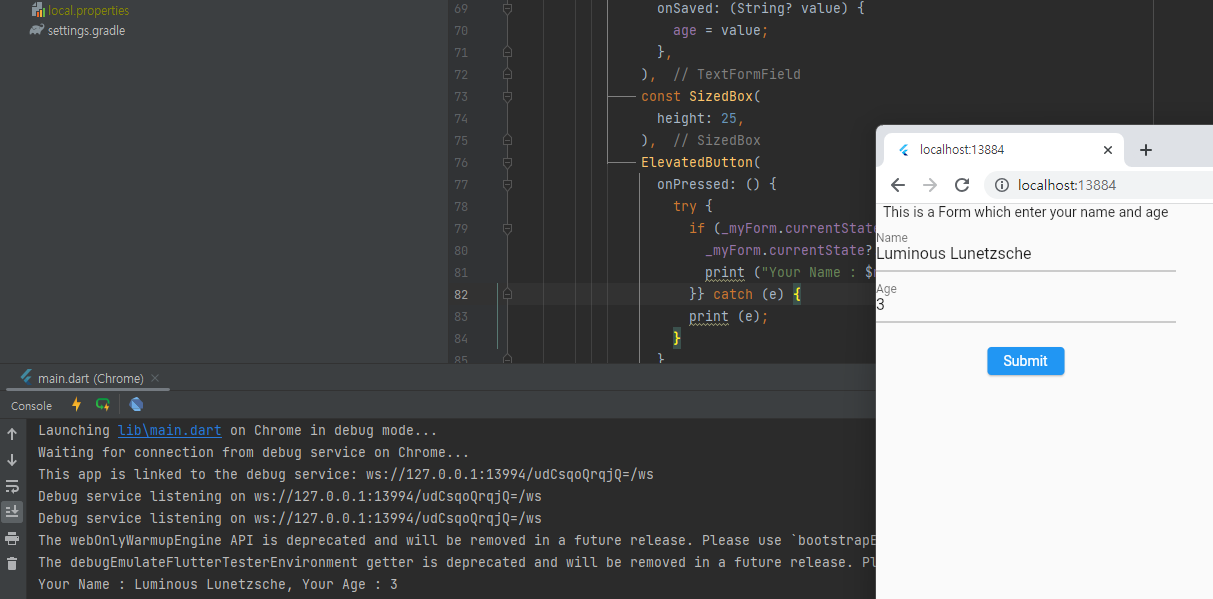Toggle scroll to end of console

[12, 512]
